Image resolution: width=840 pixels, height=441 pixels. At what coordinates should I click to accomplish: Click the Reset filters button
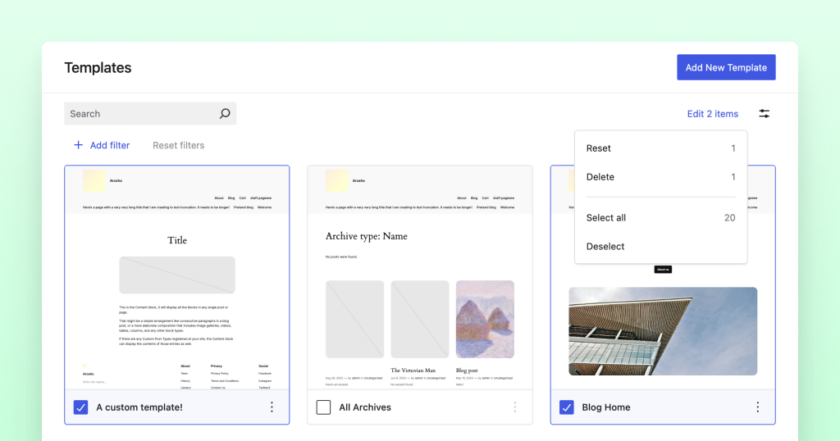click(x=178, y=145)
